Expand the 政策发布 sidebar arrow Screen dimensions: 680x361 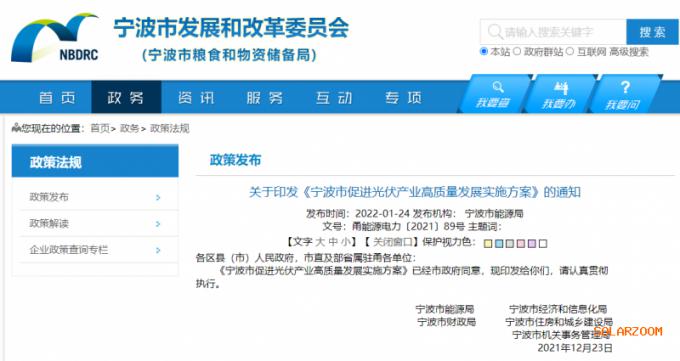tap(158, 197)
